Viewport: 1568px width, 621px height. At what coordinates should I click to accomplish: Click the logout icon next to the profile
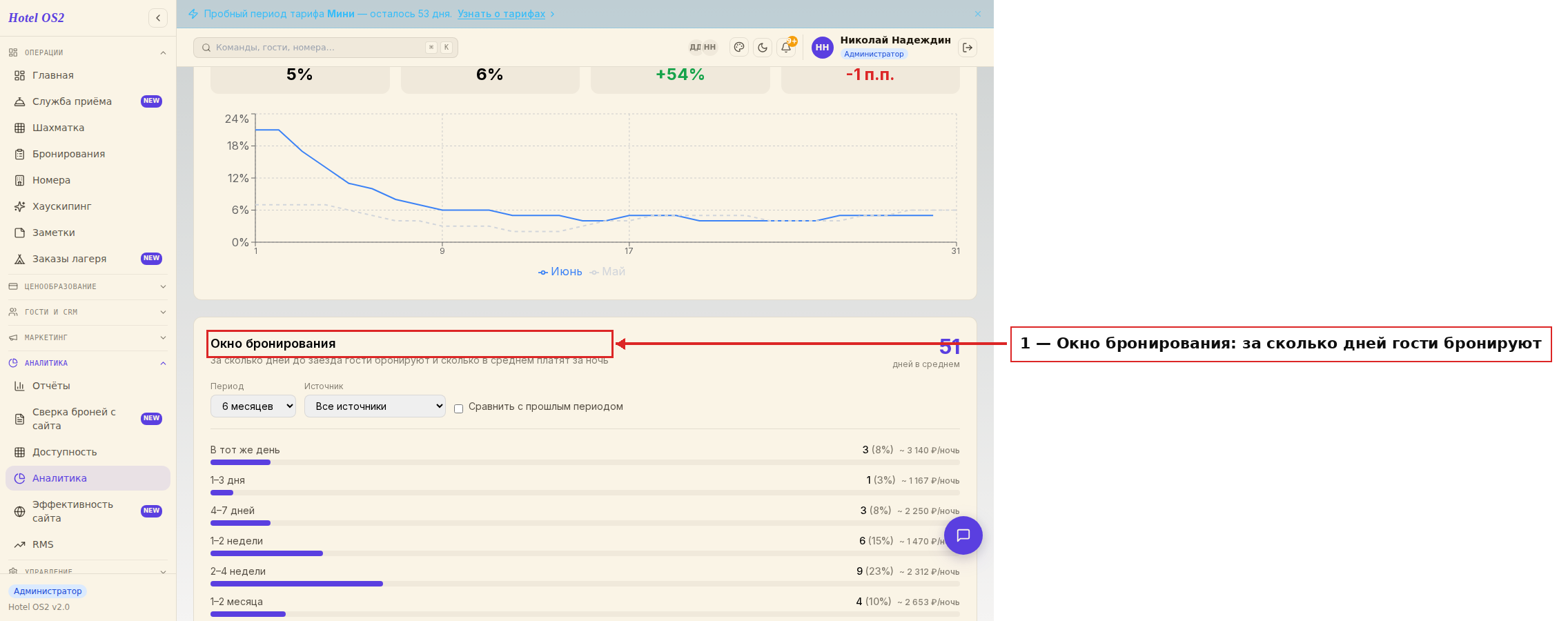click(x=968, y=48)
